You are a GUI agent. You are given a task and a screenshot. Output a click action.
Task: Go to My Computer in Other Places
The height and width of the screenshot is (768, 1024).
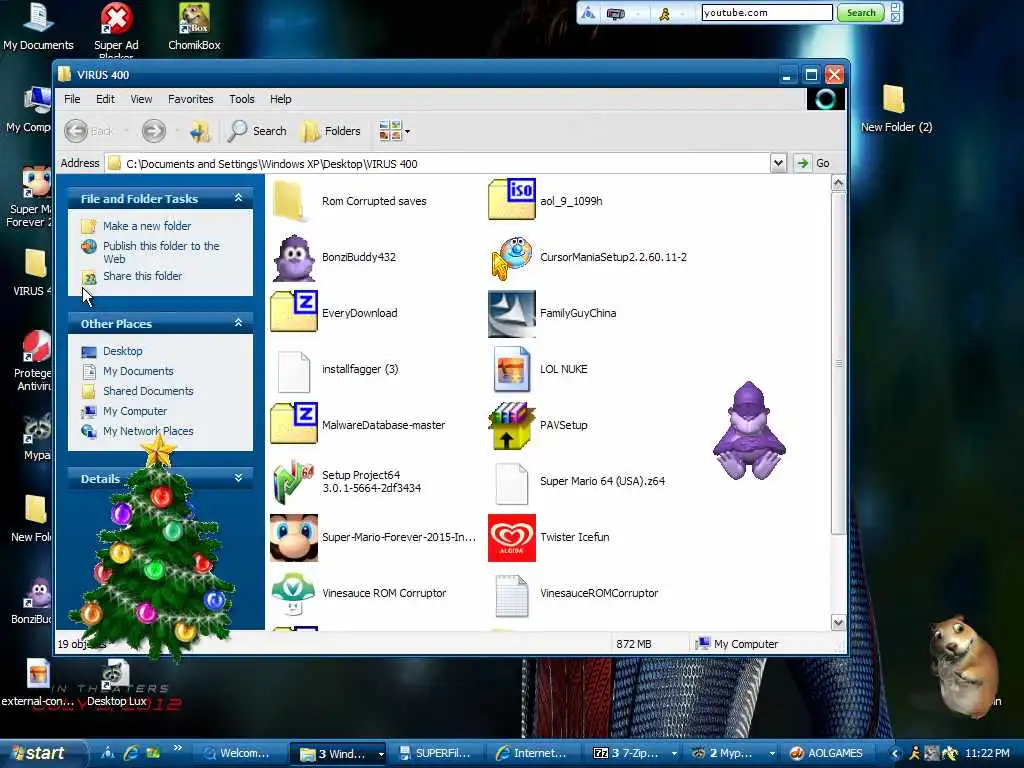coord(135,411)
